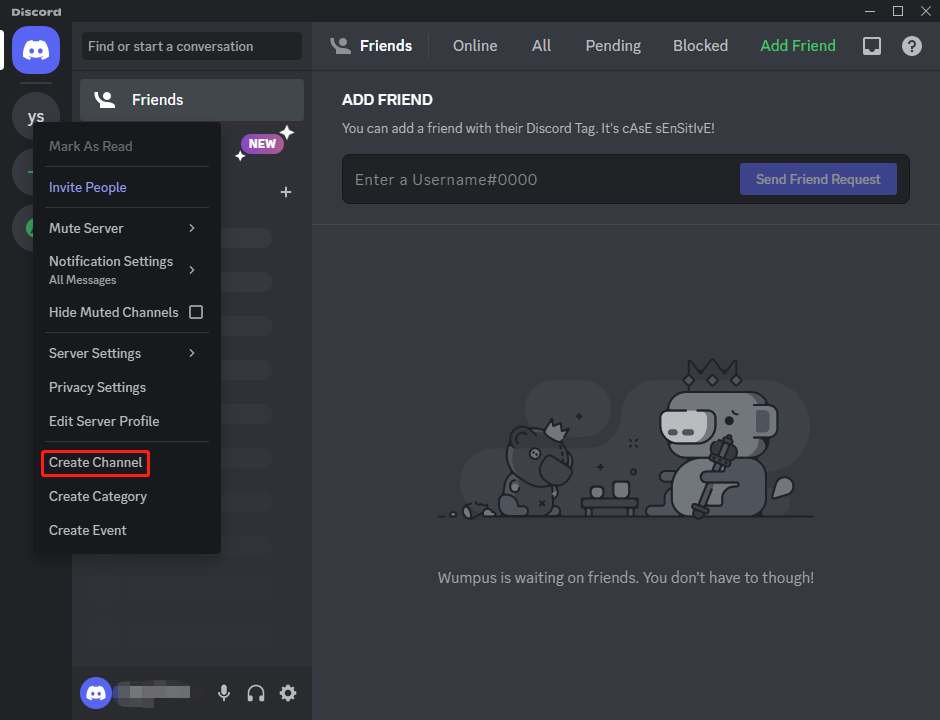The height and width of the screenshot is (720, 940).
Task: Click Find or start a conversation box
Action: pyautogui.click(x=192, y=46)
